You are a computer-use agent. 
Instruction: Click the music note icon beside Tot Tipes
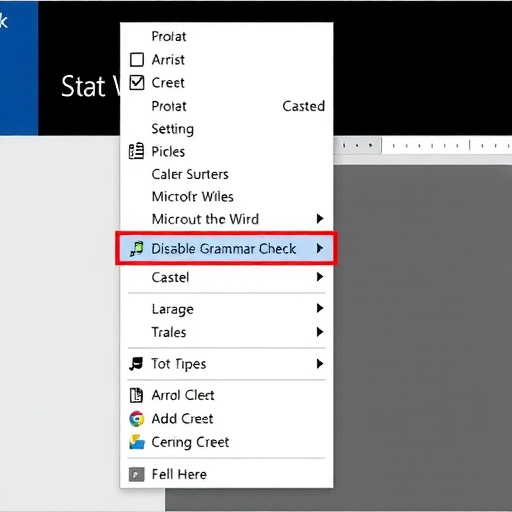point(136,363)
